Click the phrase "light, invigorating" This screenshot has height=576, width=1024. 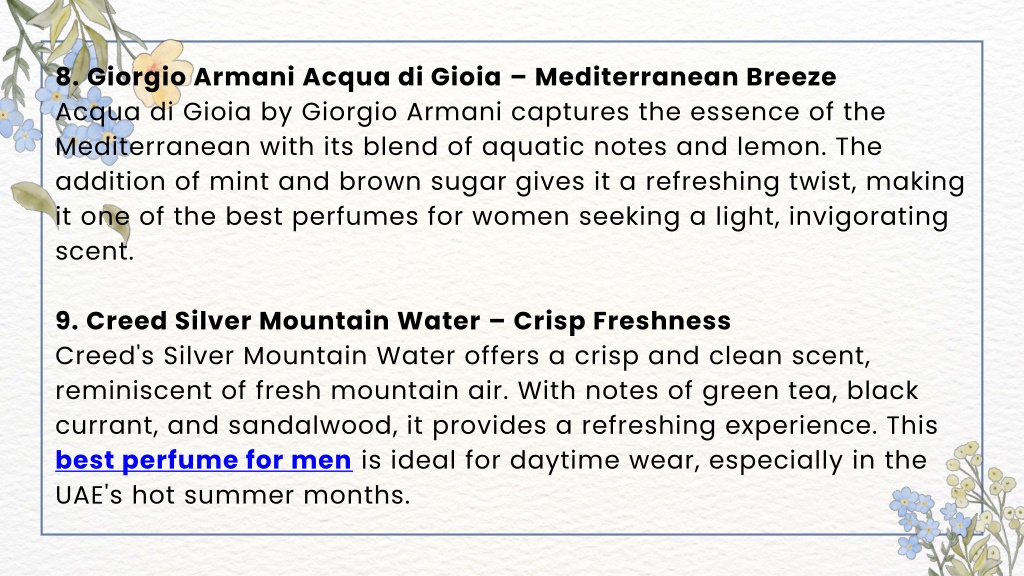pyautogui.click(x=831, y=217)
